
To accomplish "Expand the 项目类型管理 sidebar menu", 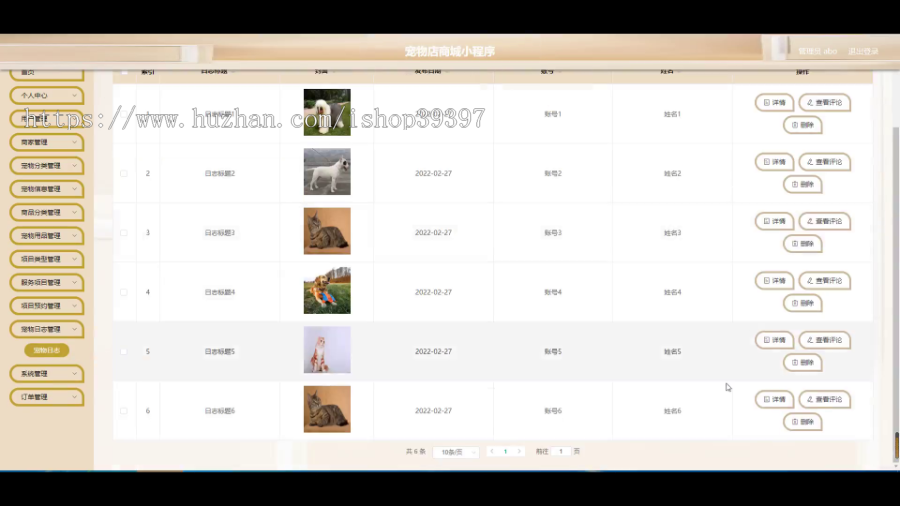I will [x=46, y=259].
